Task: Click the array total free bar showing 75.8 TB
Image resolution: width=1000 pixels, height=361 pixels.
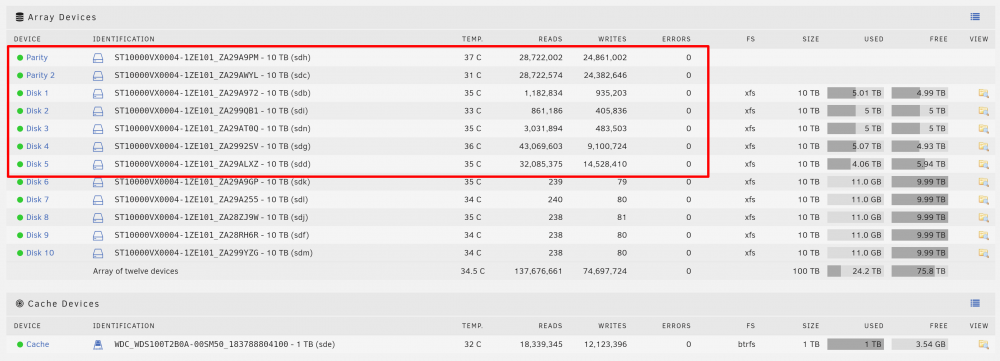Action: 920,271
